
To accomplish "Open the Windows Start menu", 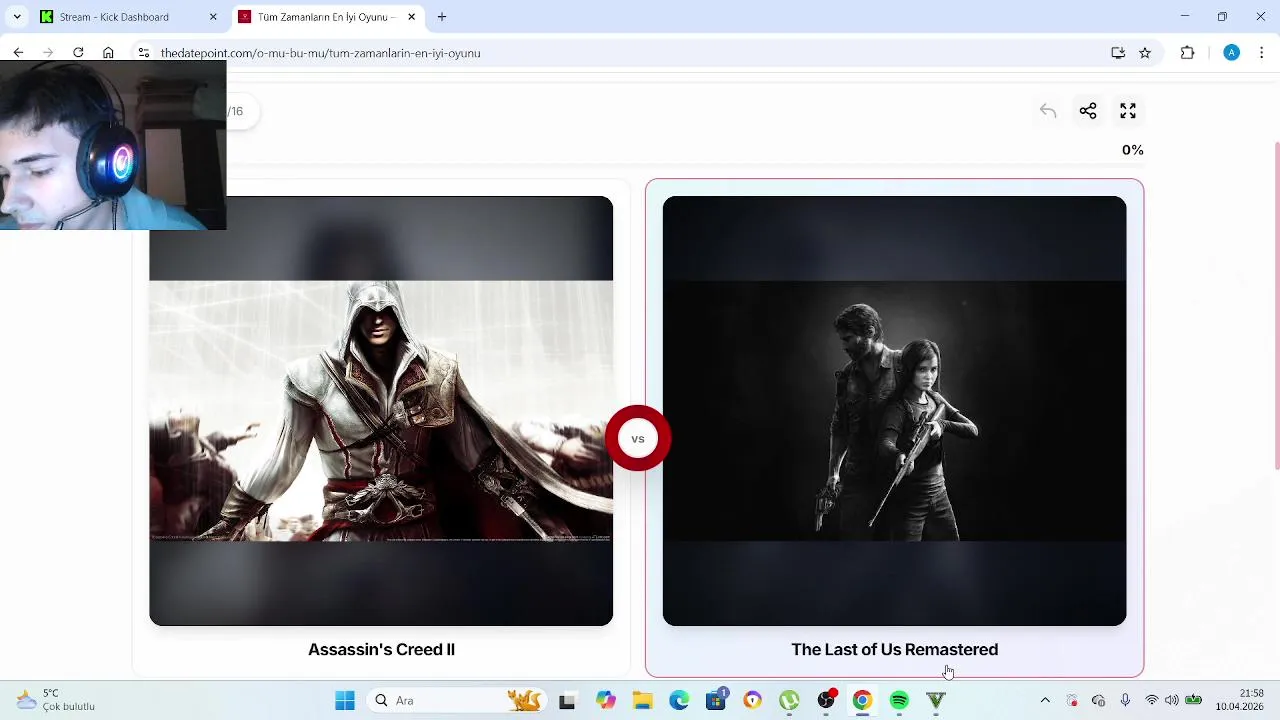I will (345, 701).
